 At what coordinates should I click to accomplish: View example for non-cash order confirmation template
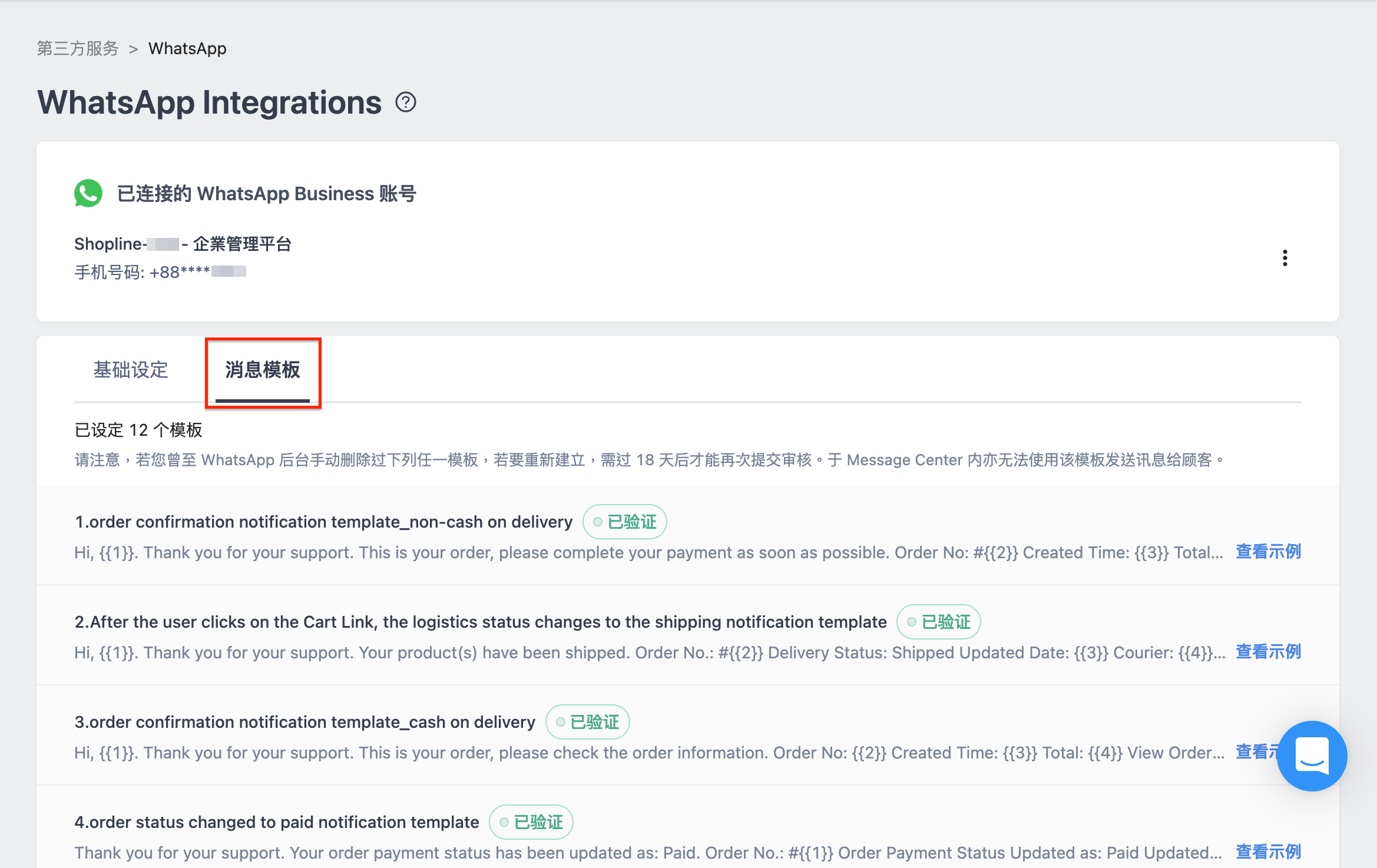1268,552
